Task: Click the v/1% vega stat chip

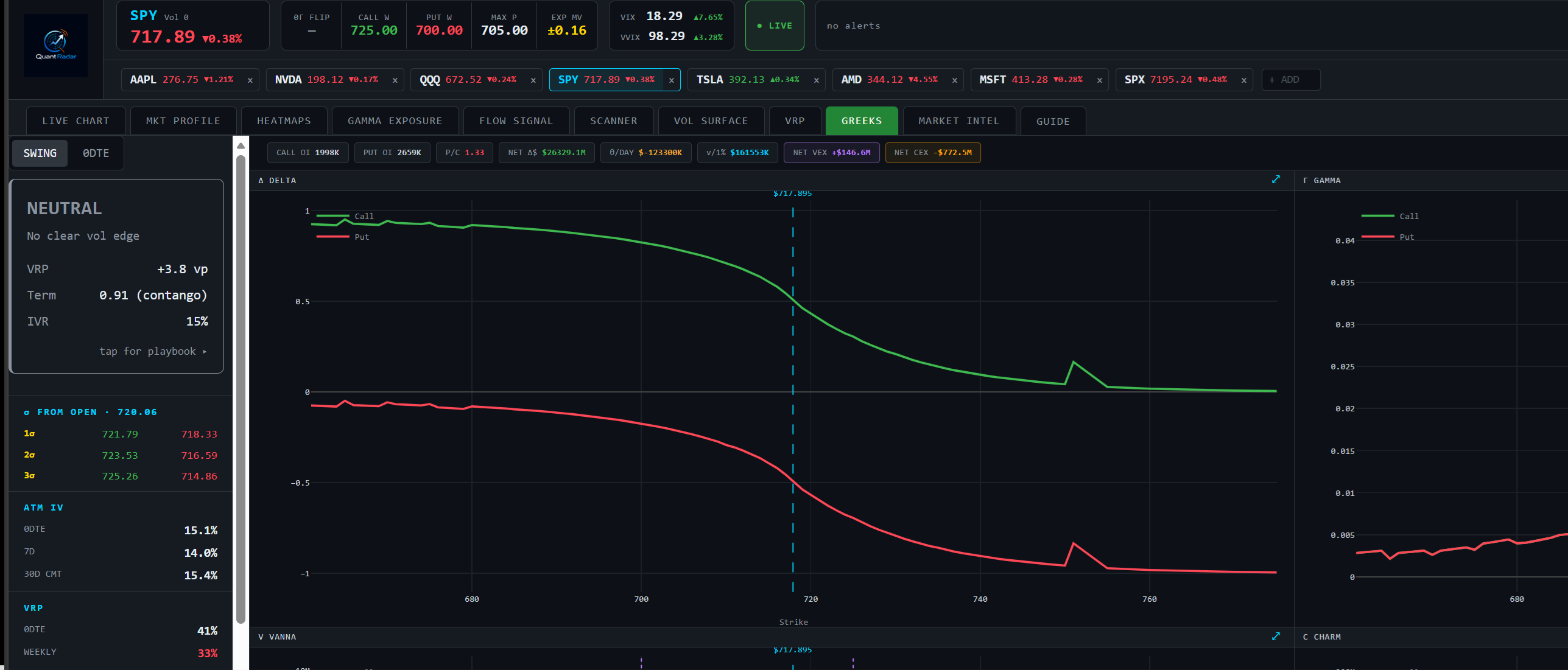Action: click(737, 153)
